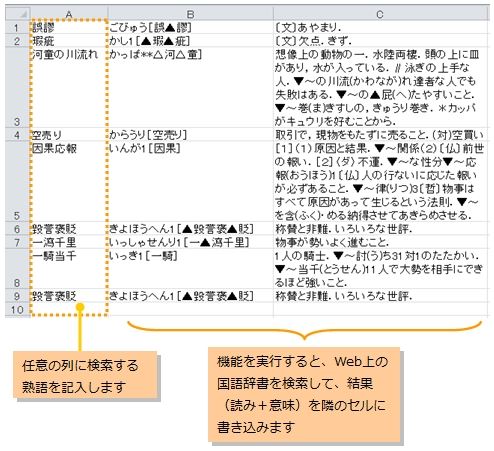
Task: Click the orange callout 任意の列に検索する
Action: (x=85, y=375)
